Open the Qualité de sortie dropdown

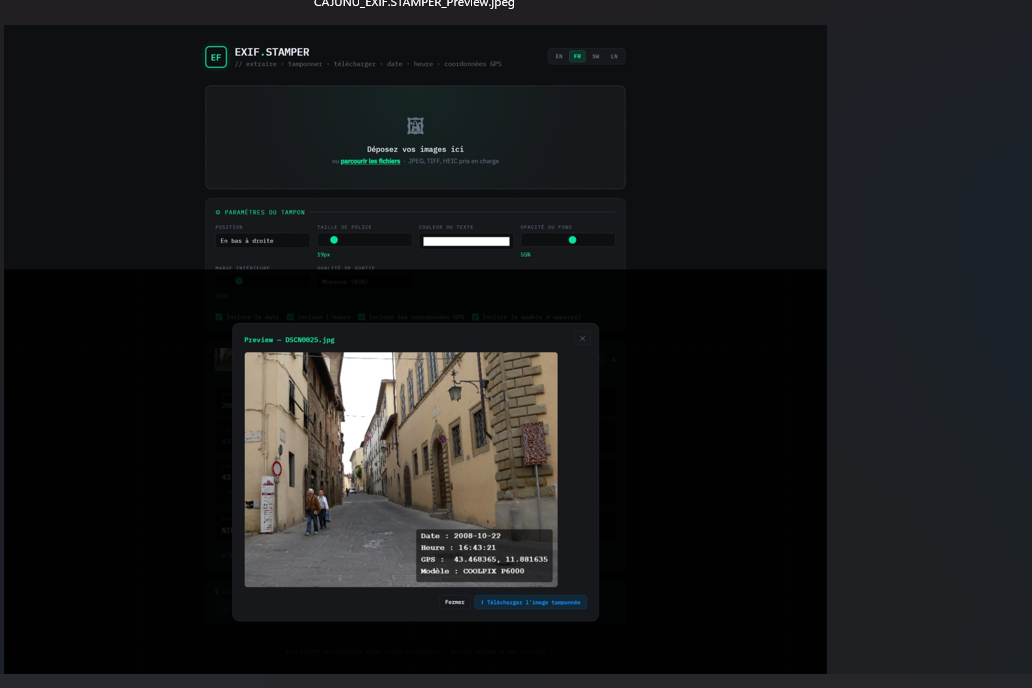364,281
